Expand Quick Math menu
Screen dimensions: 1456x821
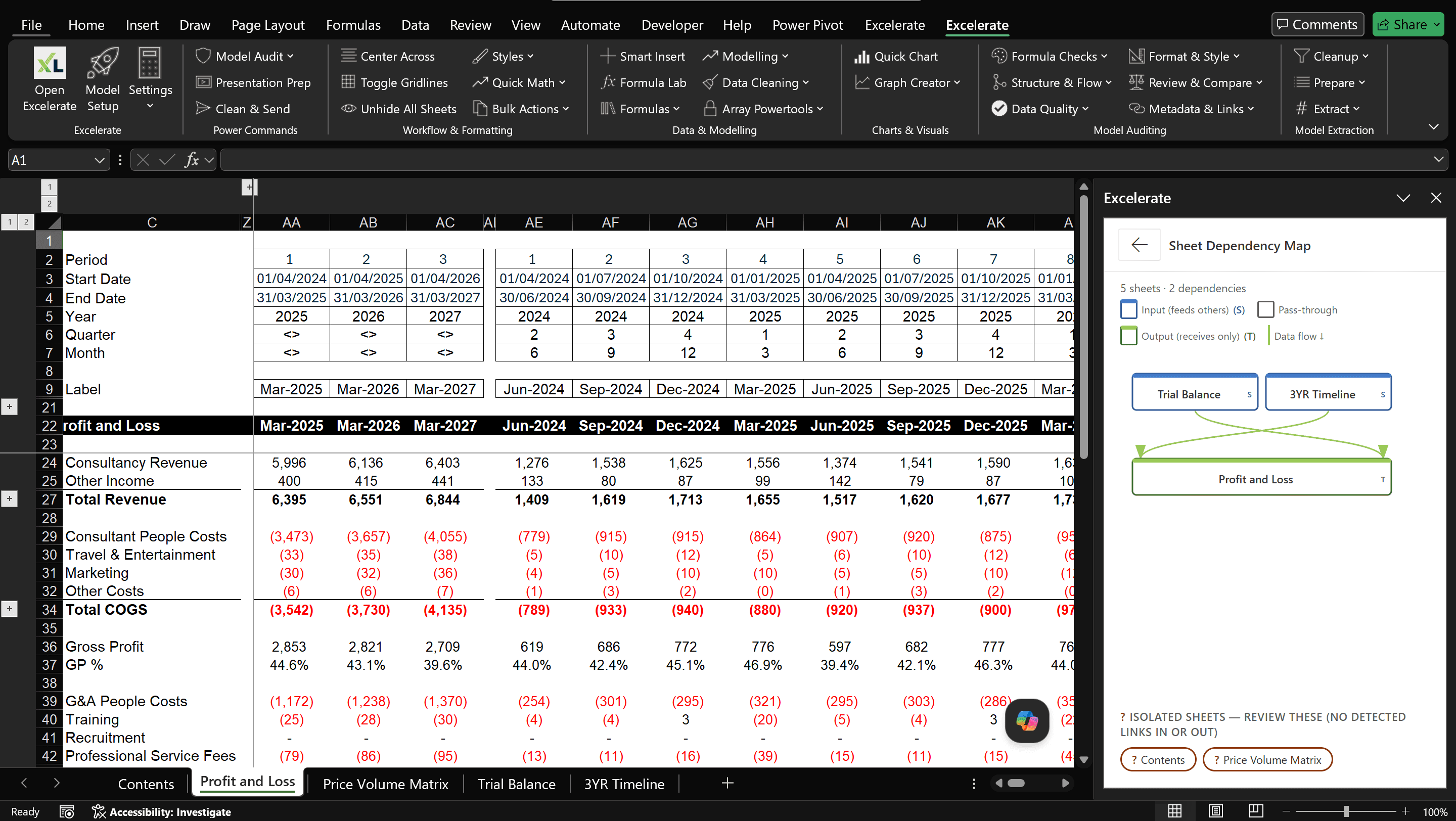coord(519,82)
